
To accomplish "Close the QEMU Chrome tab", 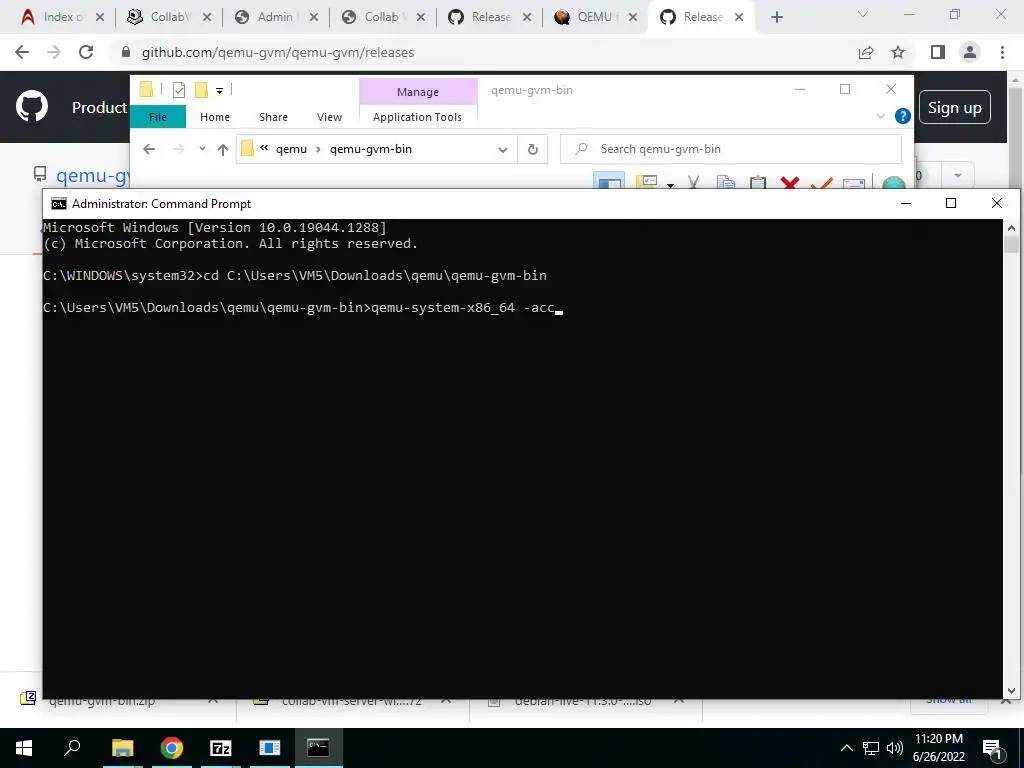I will [632, 18].
